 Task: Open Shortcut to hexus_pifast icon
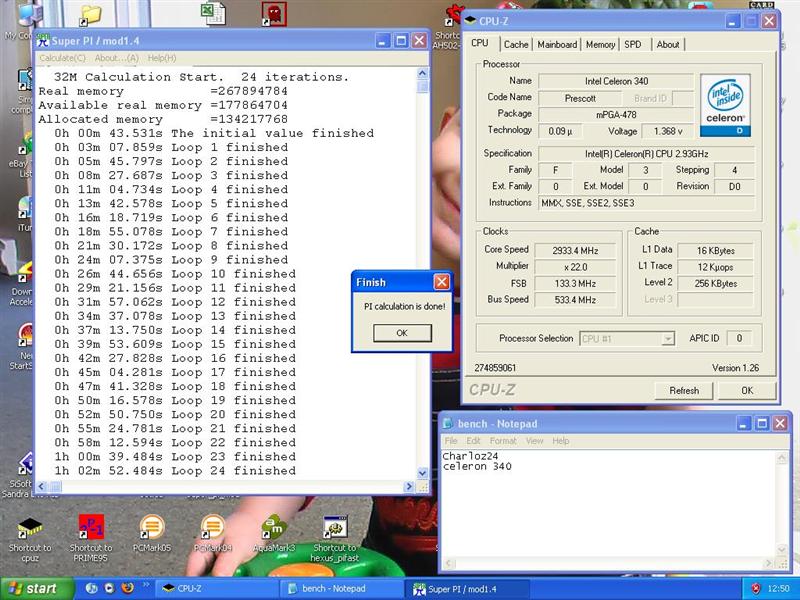335,538
